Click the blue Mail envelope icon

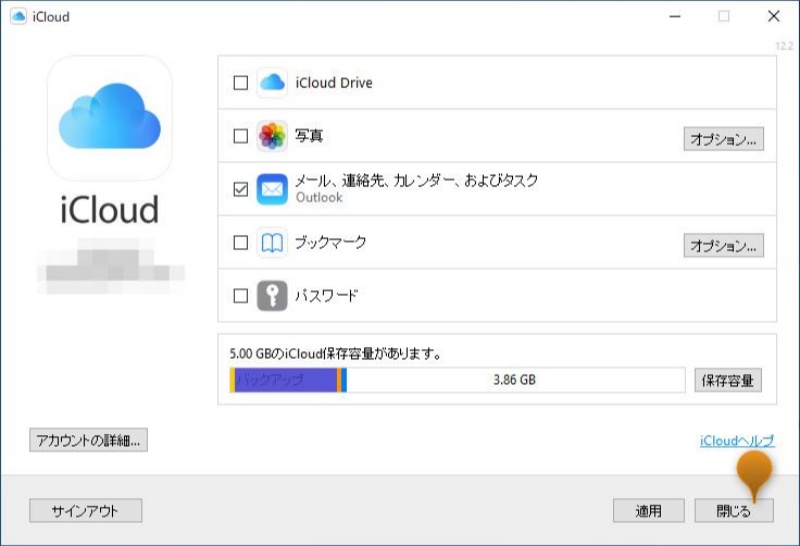point(272,189)
